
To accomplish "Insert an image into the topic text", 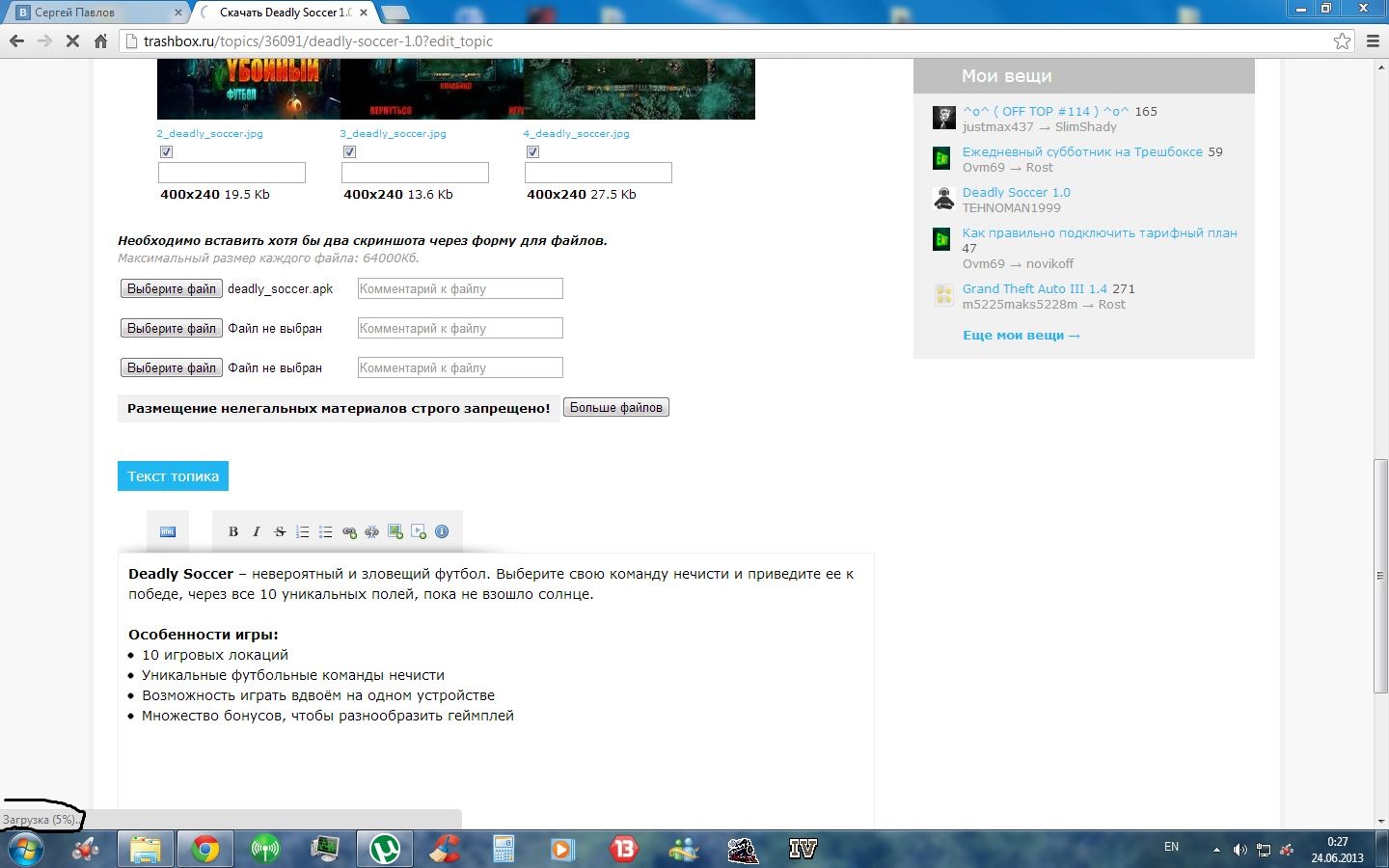I will coord(395,531).
